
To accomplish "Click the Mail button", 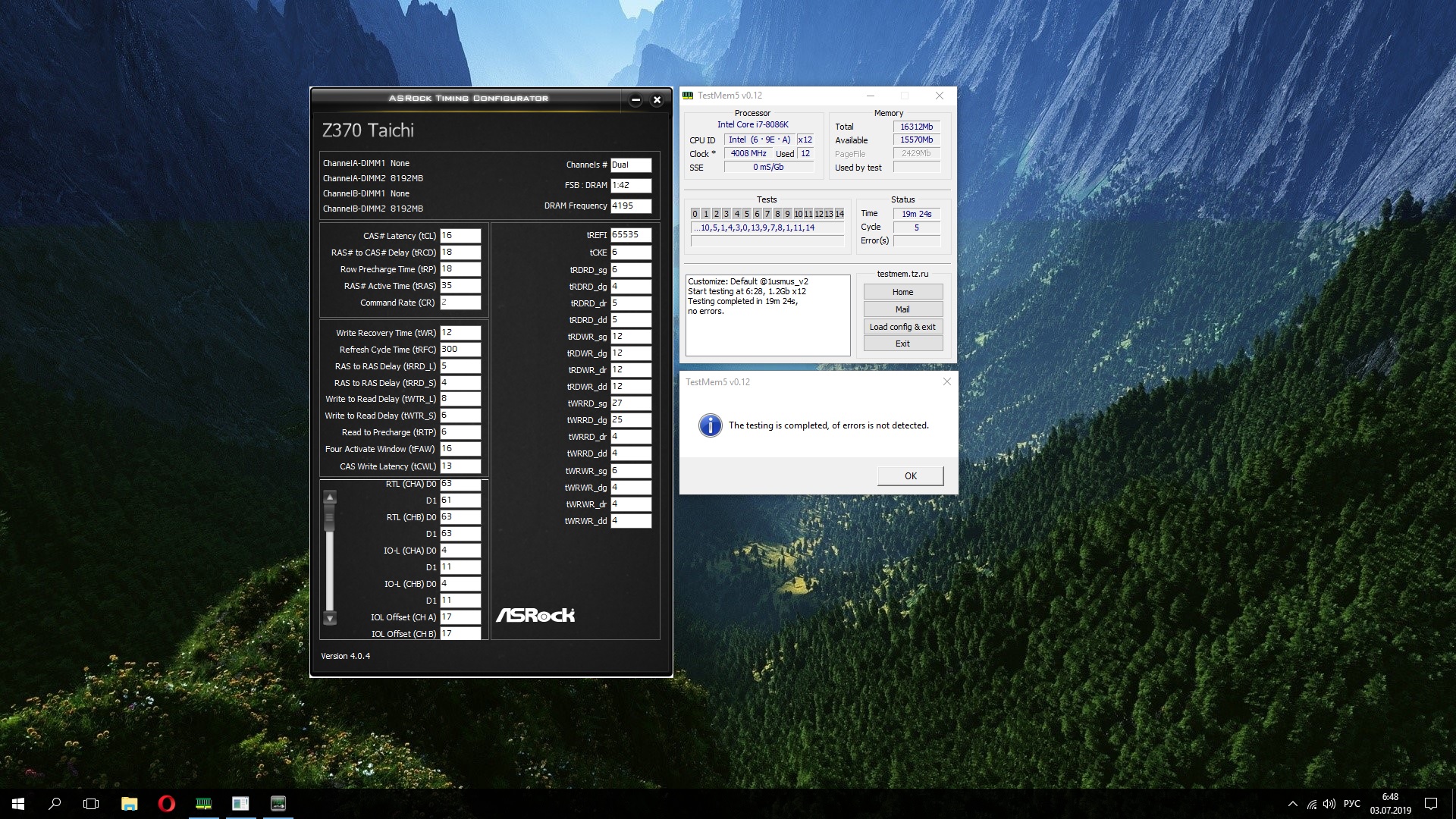I will click(902, 309).
